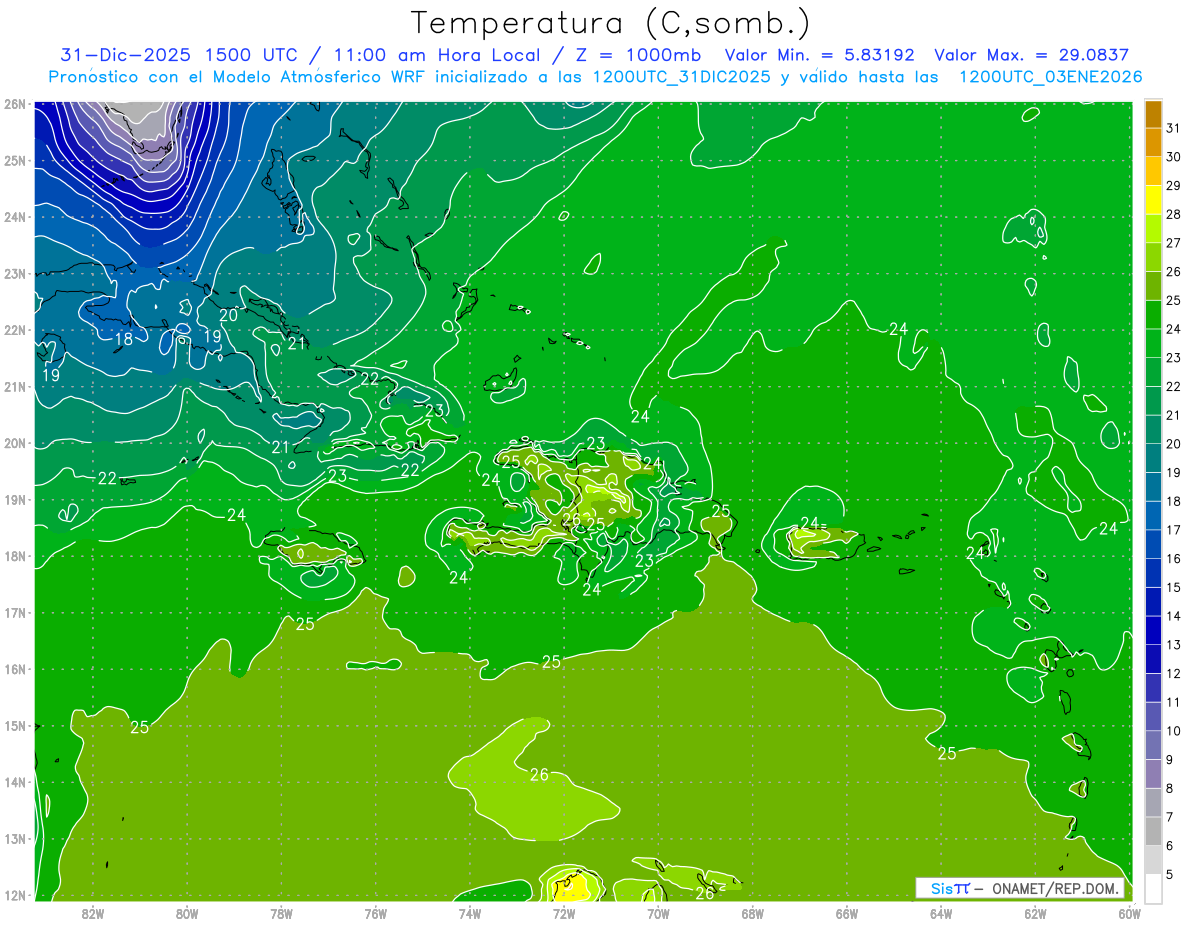The image size is (1200, 927).
Task: Click the legend scale label '31'
Action: coord(1174,128)
